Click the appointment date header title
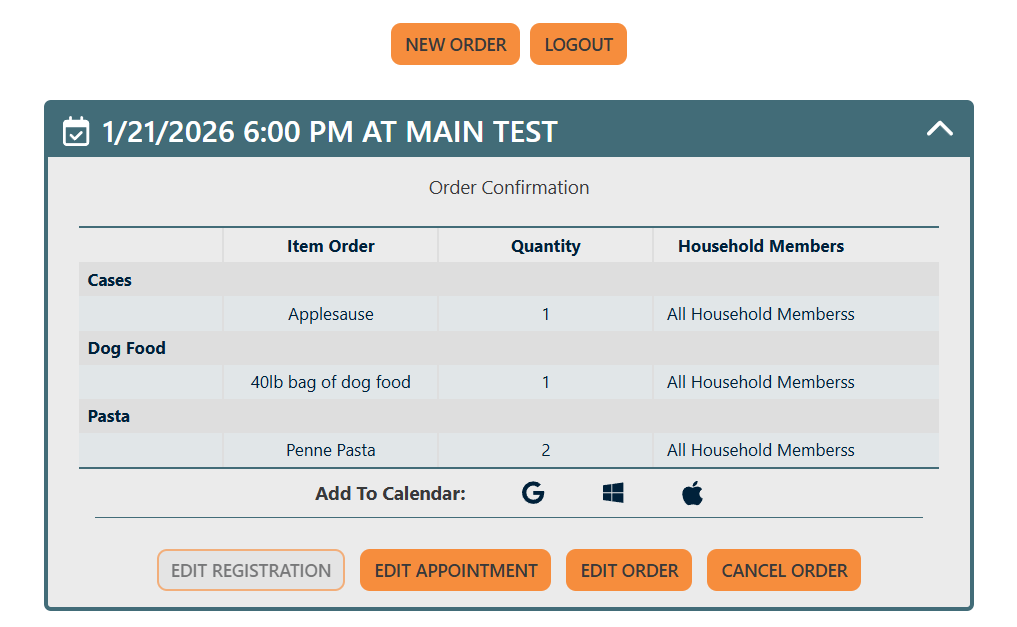This screenshot has width=1017, height=627. pyautogui.click(x=330, y=131)
